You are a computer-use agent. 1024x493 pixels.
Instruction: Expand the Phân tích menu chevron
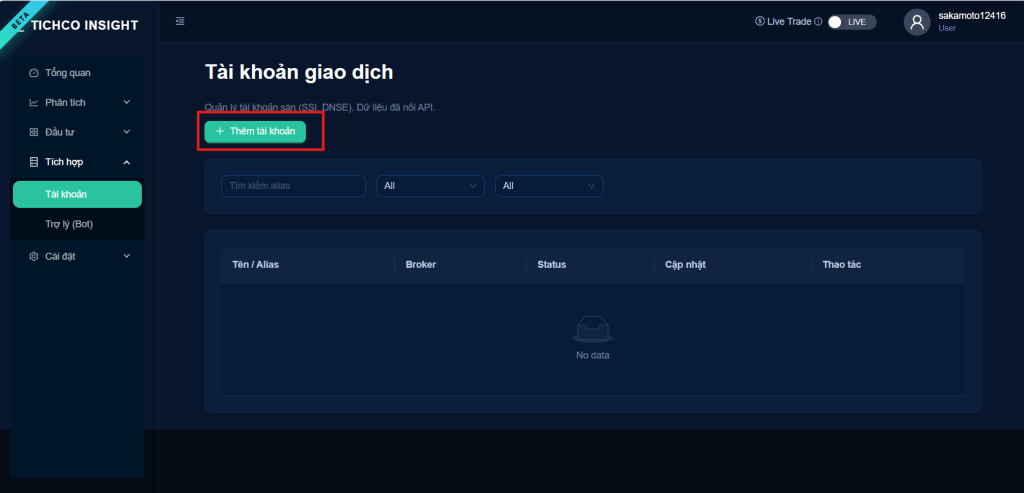[127, 102]
